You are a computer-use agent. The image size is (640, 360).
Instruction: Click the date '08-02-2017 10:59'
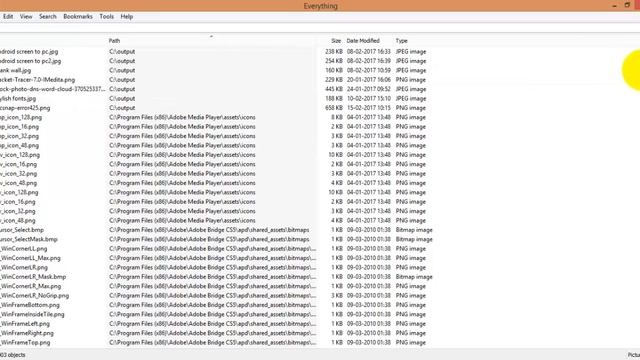coord(369,71)
